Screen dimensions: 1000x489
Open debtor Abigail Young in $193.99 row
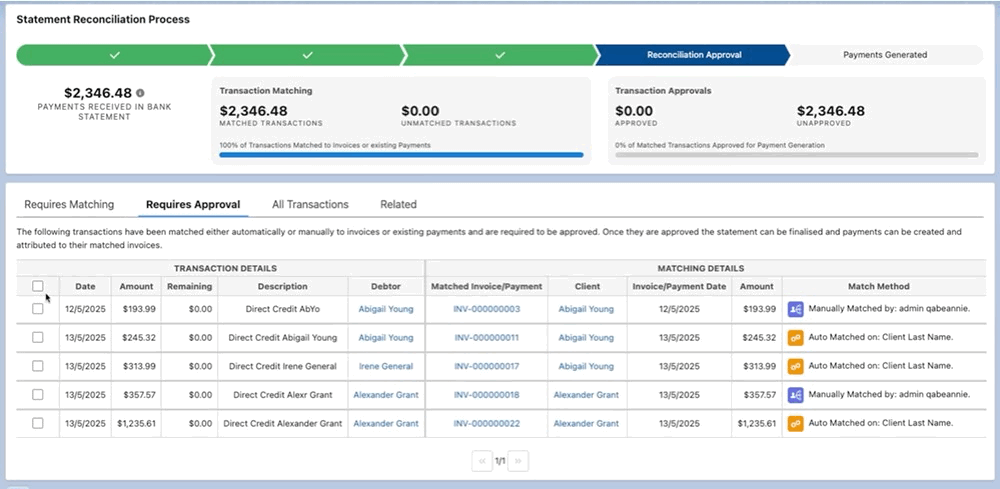click(386, 309)
